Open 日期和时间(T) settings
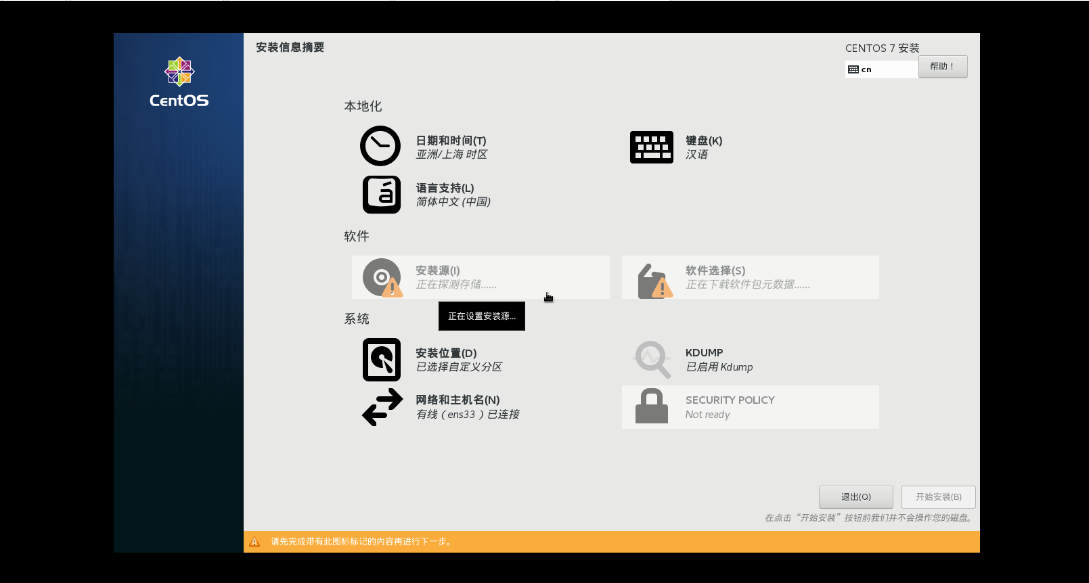This screenshot has height=583, width=1089. point(451,140)
